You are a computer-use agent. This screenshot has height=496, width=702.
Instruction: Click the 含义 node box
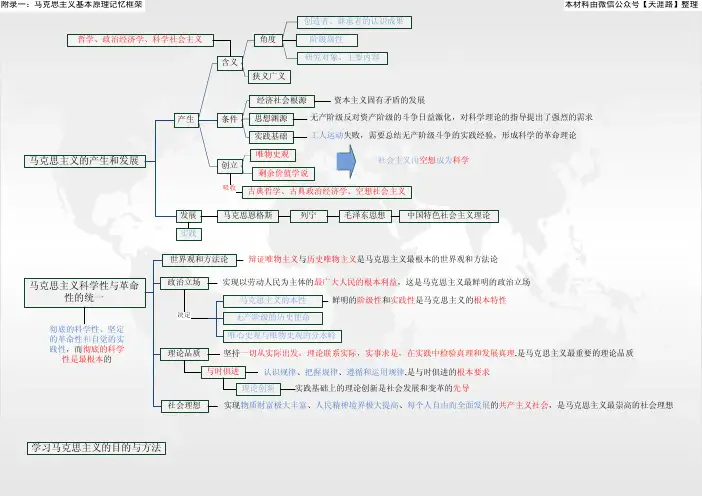tap(230, 62)
